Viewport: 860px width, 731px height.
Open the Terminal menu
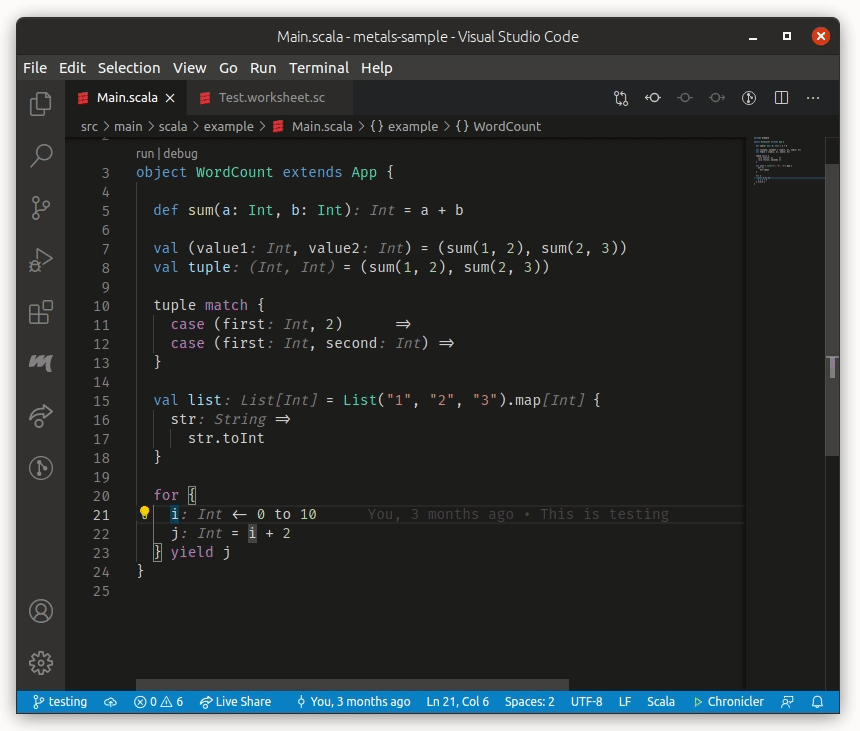(x=319, y=68)
